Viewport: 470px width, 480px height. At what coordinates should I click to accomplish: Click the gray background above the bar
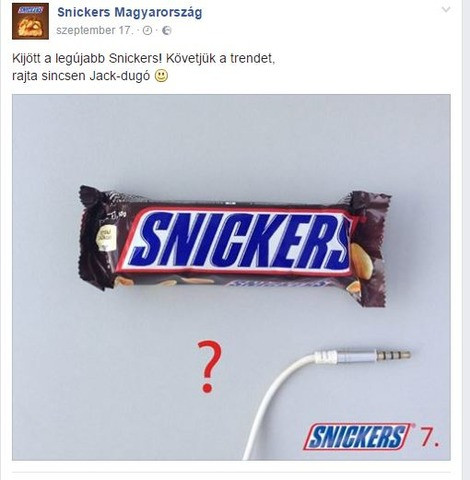(x=231, y=140)
